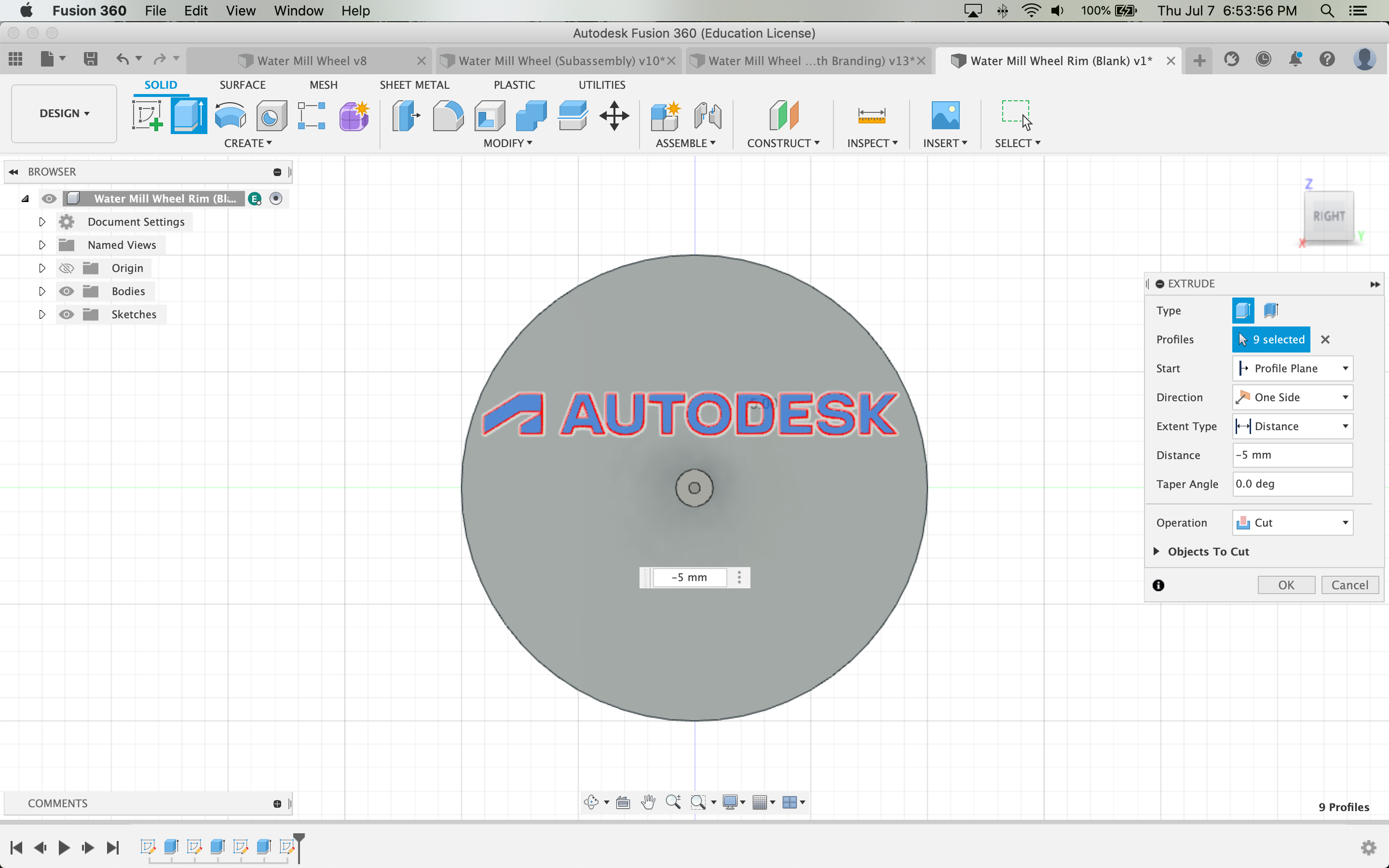Viewport: 1389px width, 868px height.
Task: Clear the Profiles selection
Action: pos(1325,339)
